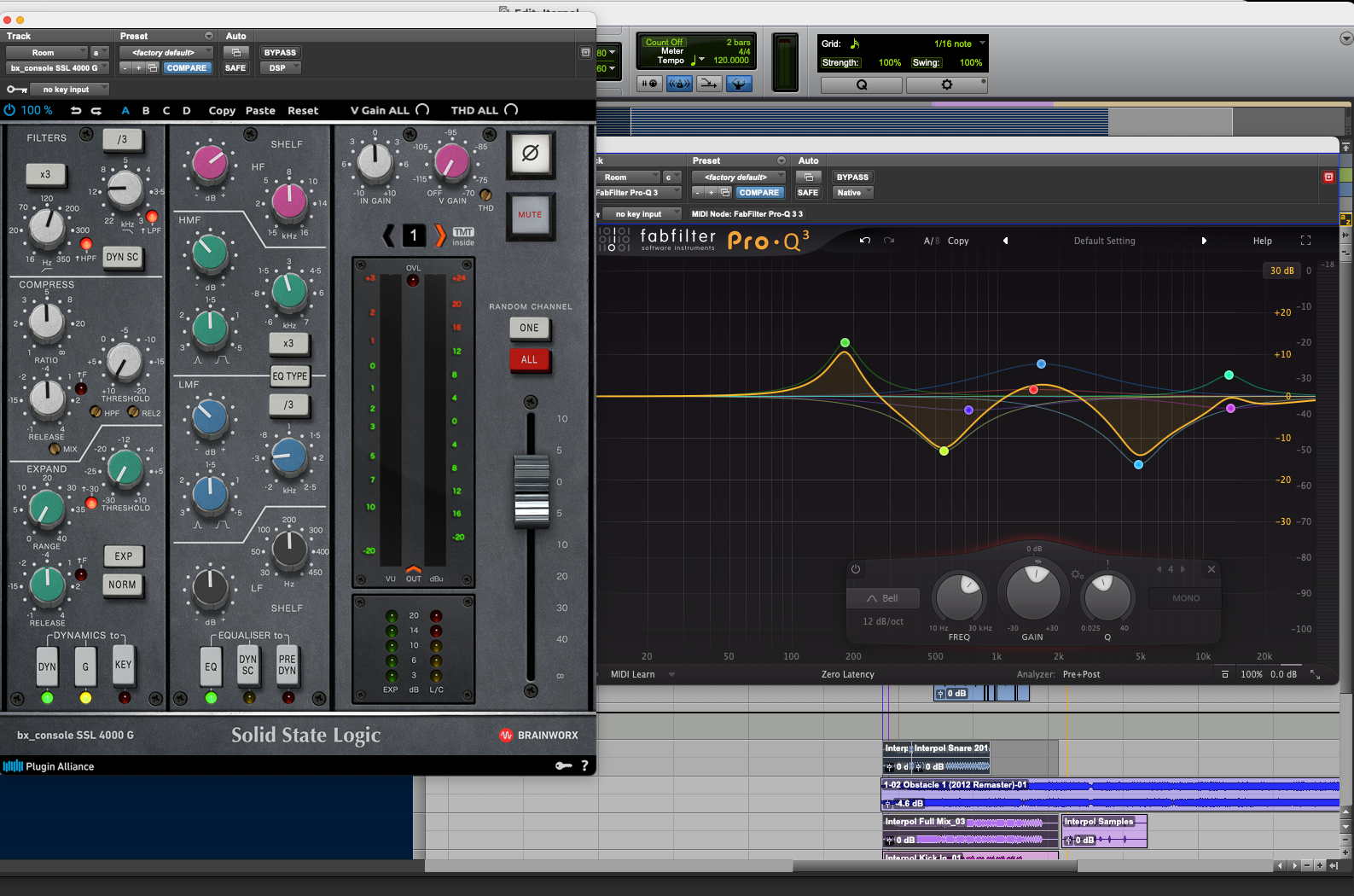Open the 1/16 note grid value dropdown

[958, 44]
